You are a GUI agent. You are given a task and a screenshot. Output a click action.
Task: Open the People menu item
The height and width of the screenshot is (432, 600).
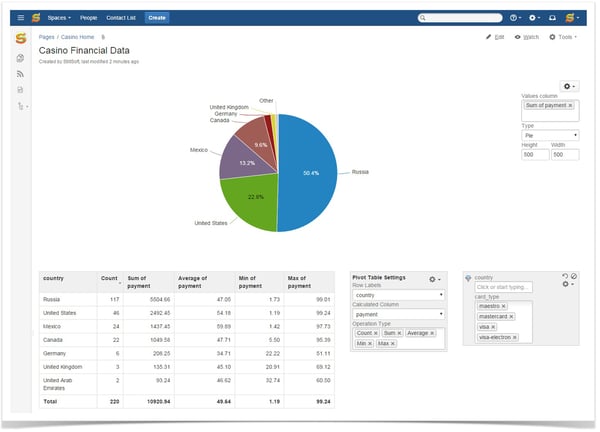pos(89,18)
